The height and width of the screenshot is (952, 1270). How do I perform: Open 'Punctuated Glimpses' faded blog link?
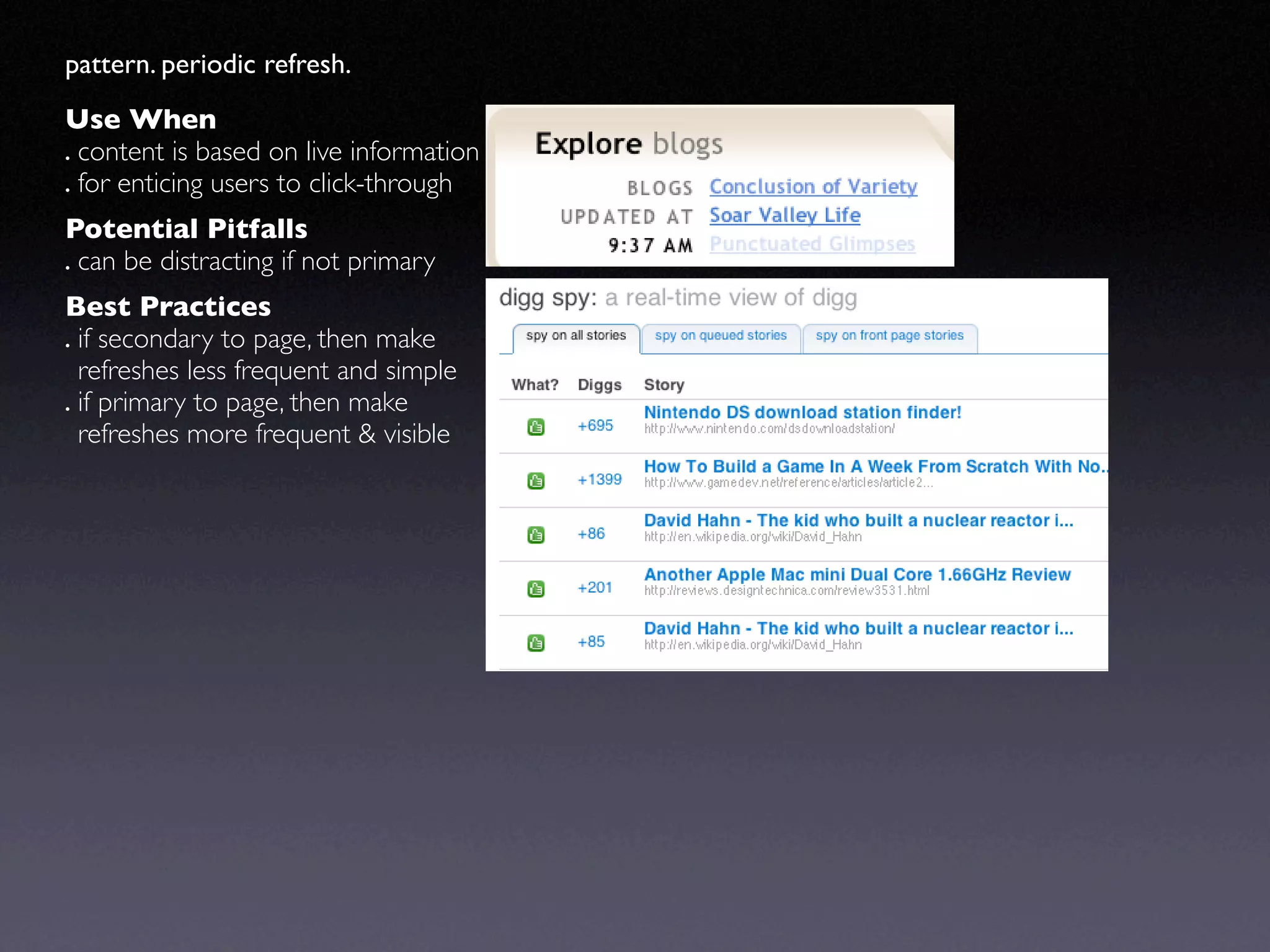coord(812,244)
